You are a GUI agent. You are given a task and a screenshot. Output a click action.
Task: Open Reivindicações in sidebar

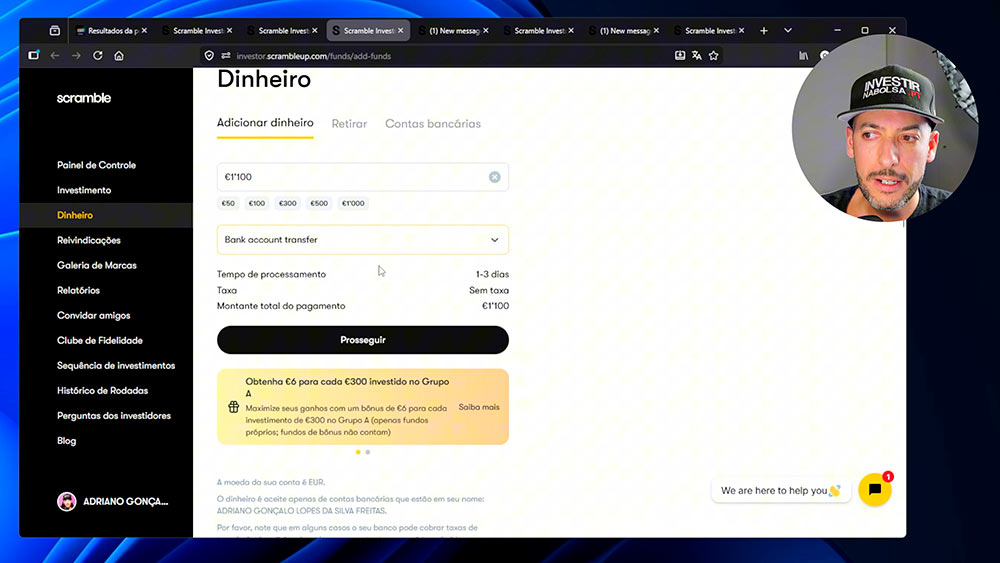point(89,240)
